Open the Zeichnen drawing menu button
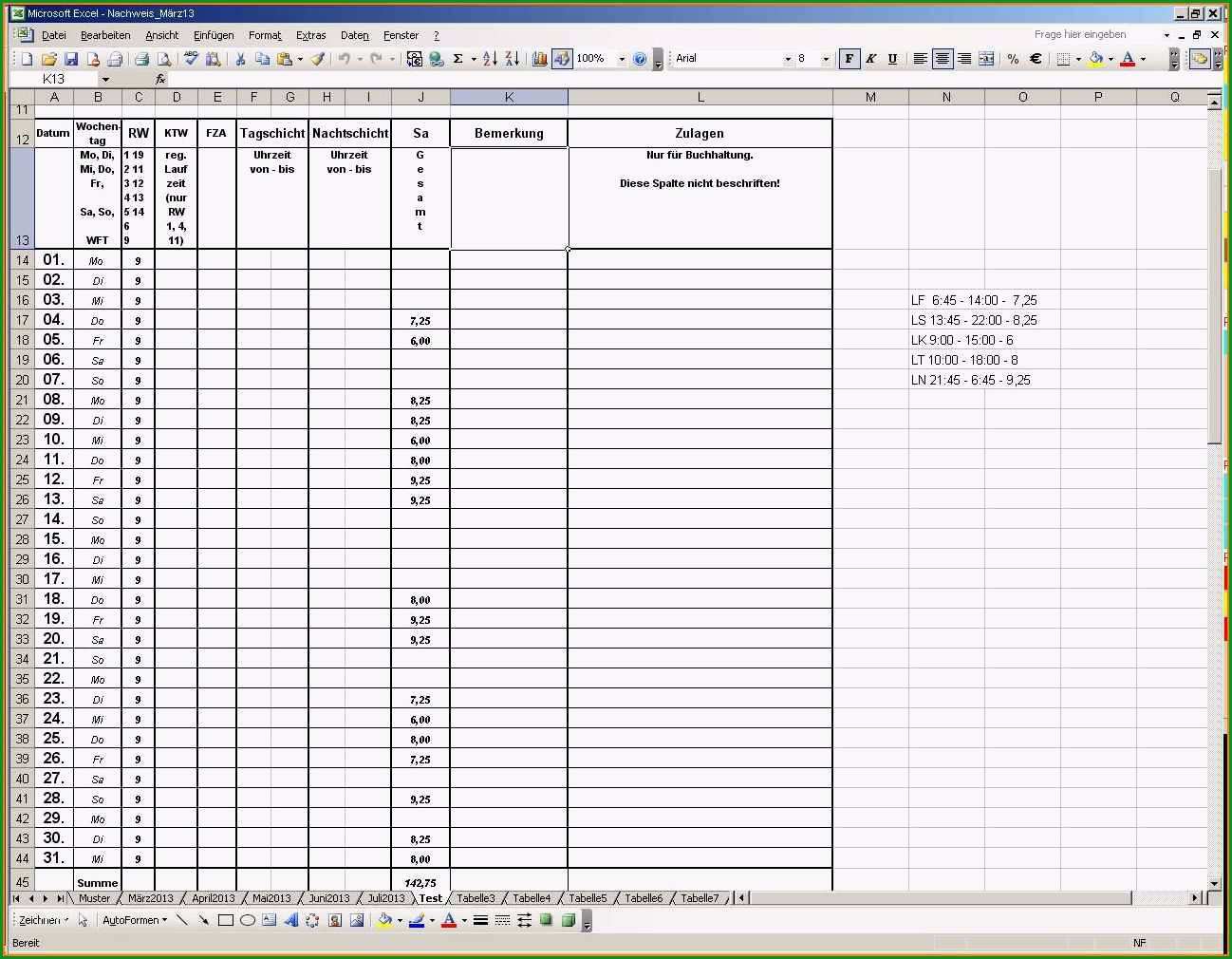The image size is (1232, 959). [43, 920]
